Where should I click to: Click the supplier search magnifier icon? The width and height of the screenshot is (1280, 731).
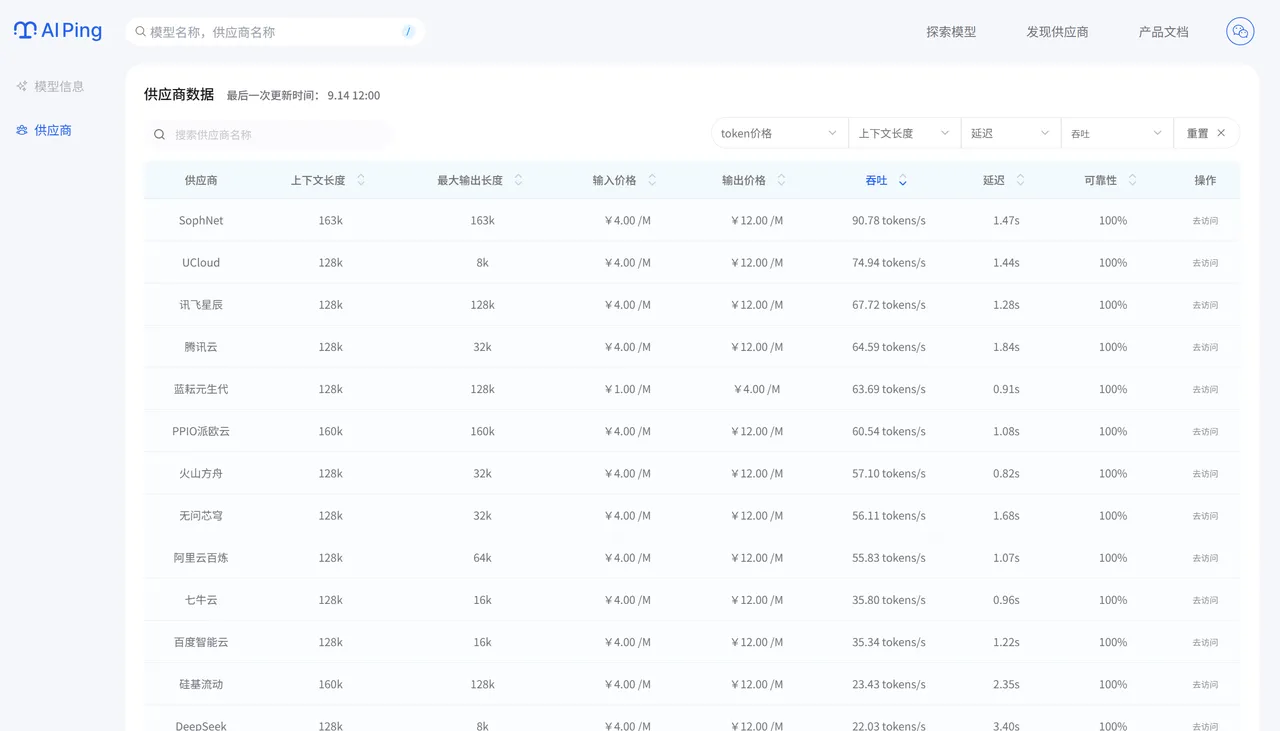pyautogui.click(x=159, y=135)
